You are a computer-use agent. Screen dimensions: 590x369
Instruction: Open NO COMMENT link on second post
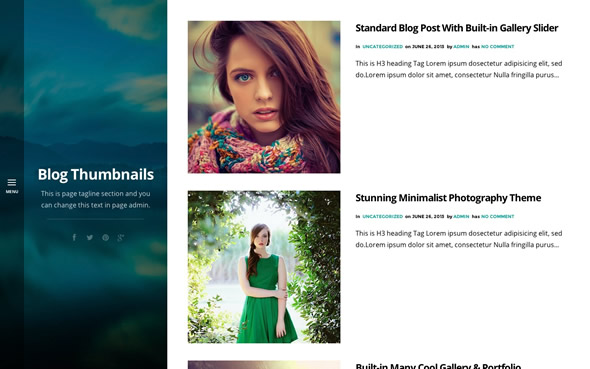pos(497,216)
